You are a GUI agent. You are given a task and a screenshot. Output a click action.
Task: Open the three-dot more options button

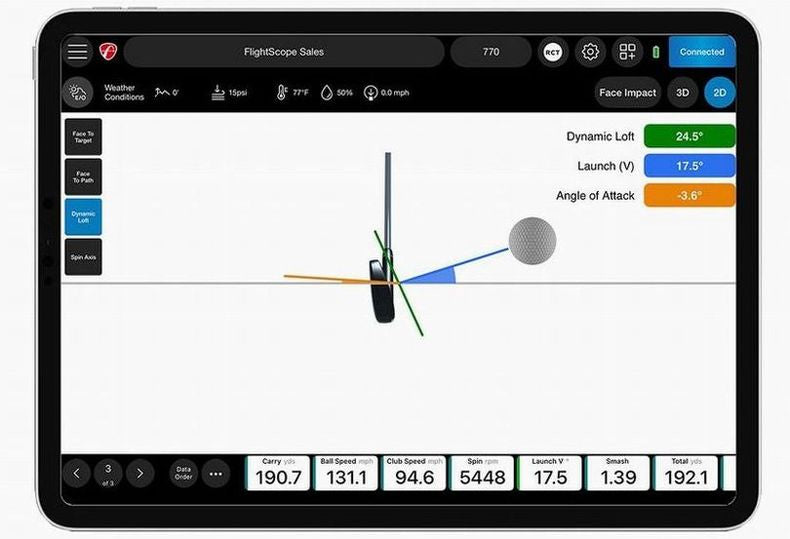[x=215, y=474]
